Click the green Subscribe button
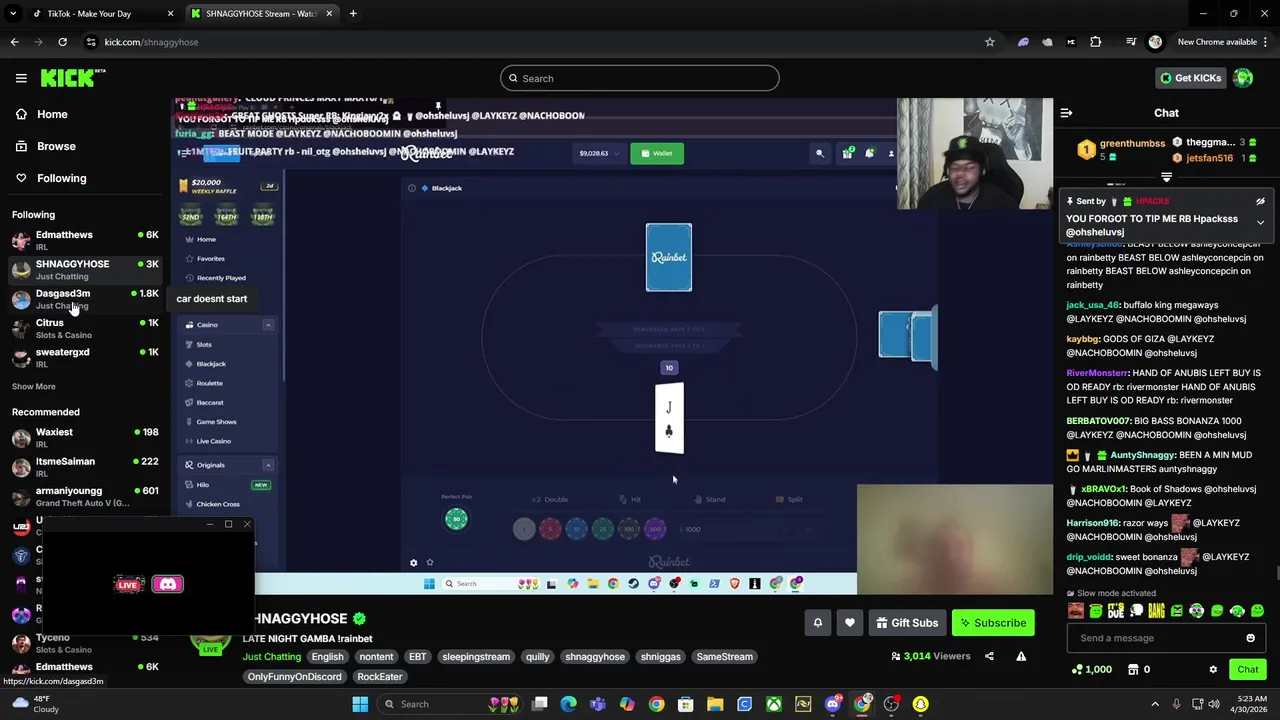The width and height of the screenshot is (1280, 720). [x=993, y=623]
